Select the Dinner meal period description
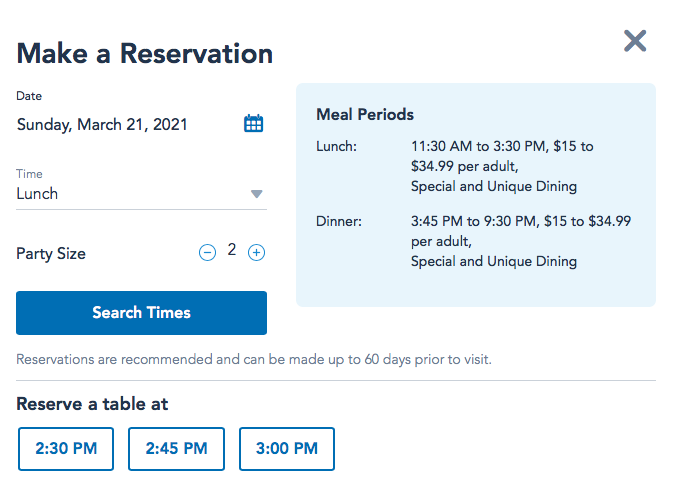678x499 pixels. click(x=521, y=241)
